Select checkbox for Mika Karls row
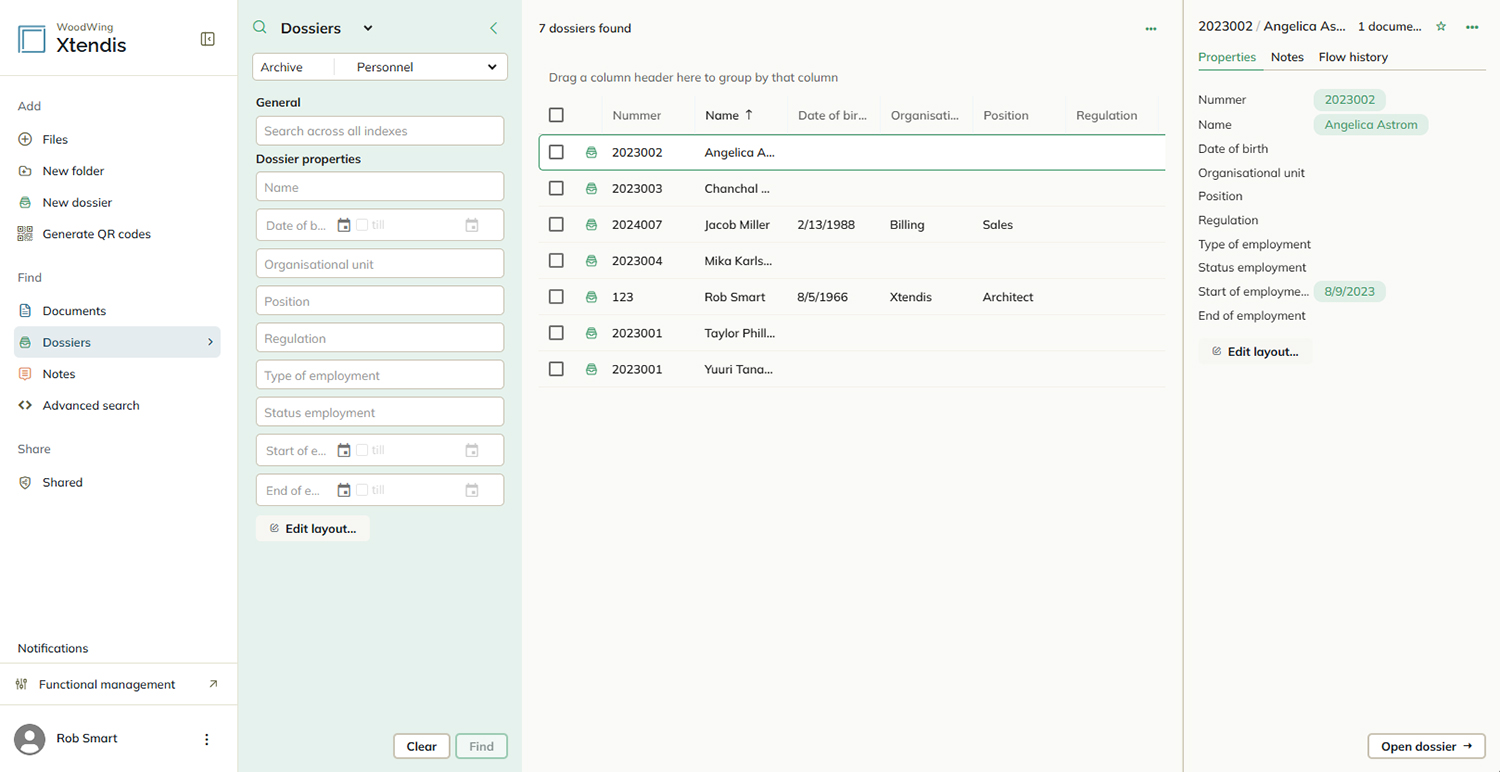The width and height of the screenshot is (1500, 772). tap(556, 261)
